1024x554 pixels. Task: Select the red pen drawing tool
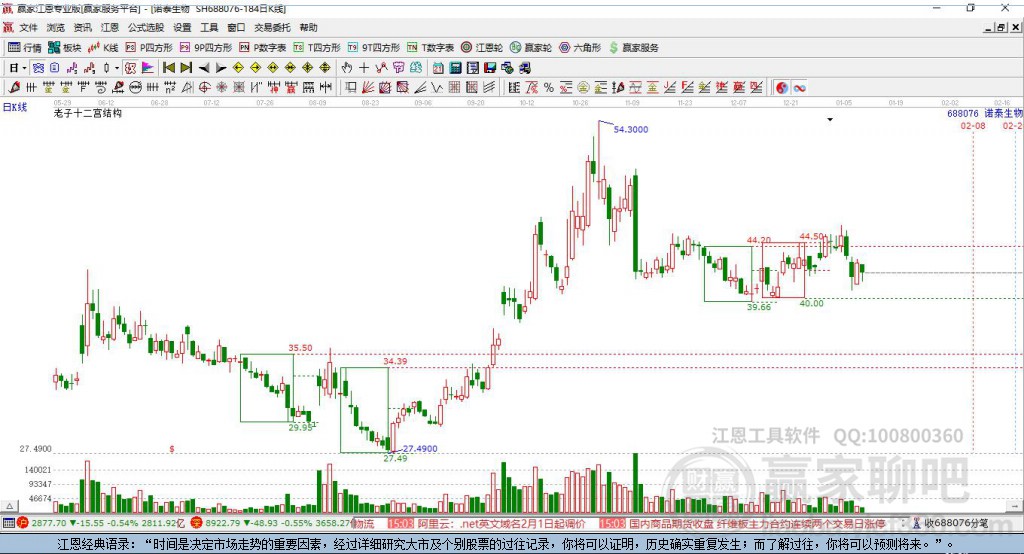[x=14, y=88]
